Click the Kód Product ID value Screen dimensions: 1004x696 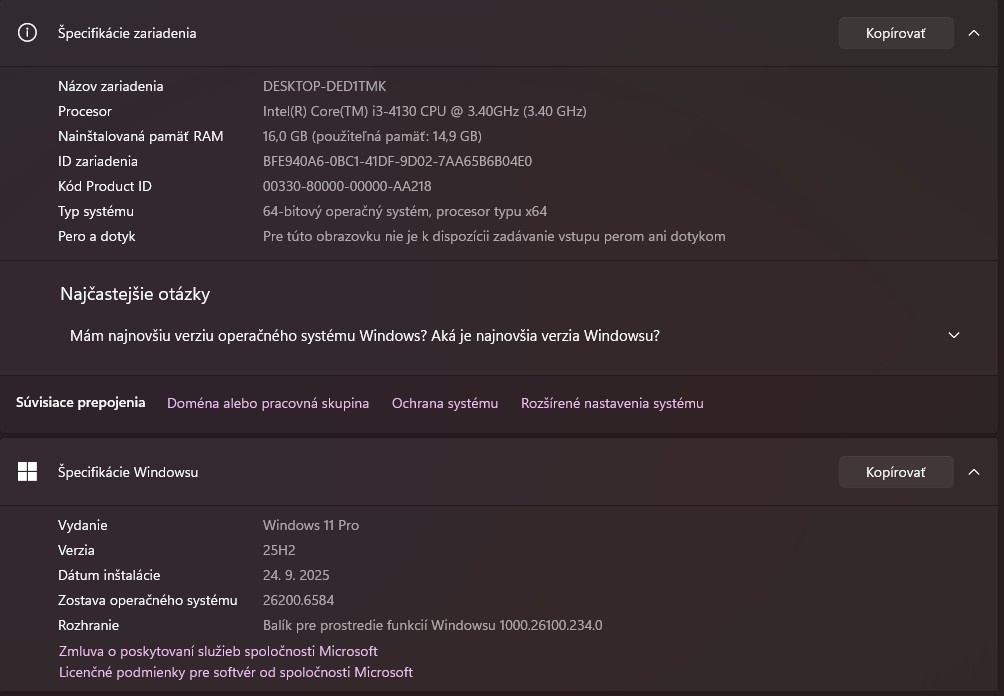coord(347,186)
